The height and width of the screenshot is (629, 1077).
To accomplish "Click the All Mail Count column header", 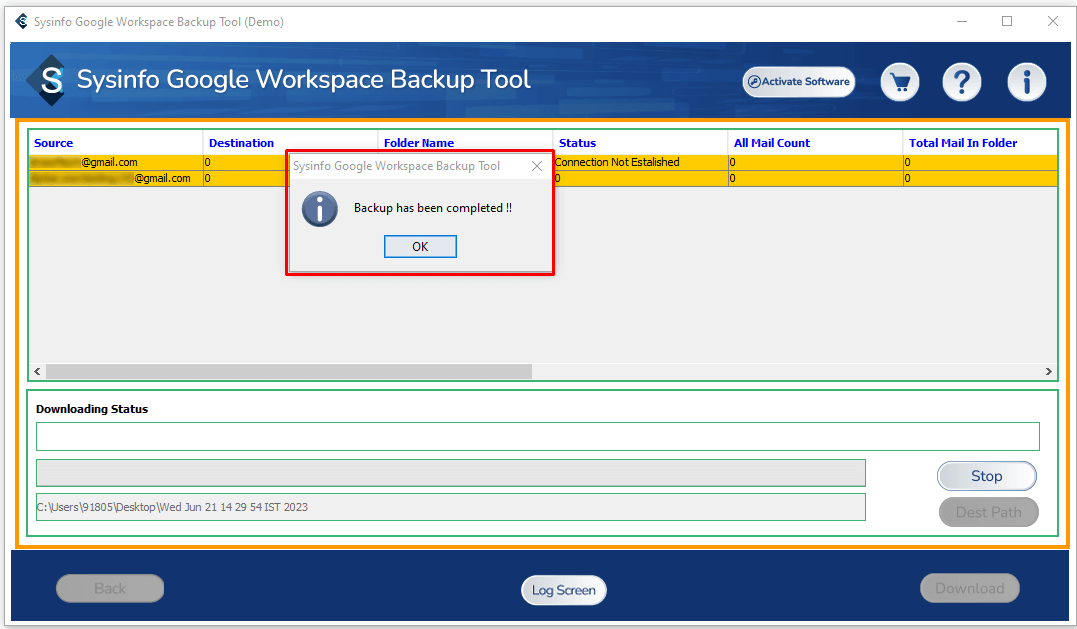I will pyautogui.click(x=771, y=143).
